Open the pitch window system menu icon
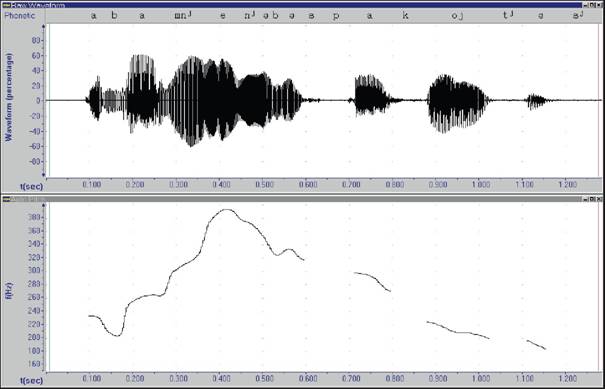 [6, 199]
